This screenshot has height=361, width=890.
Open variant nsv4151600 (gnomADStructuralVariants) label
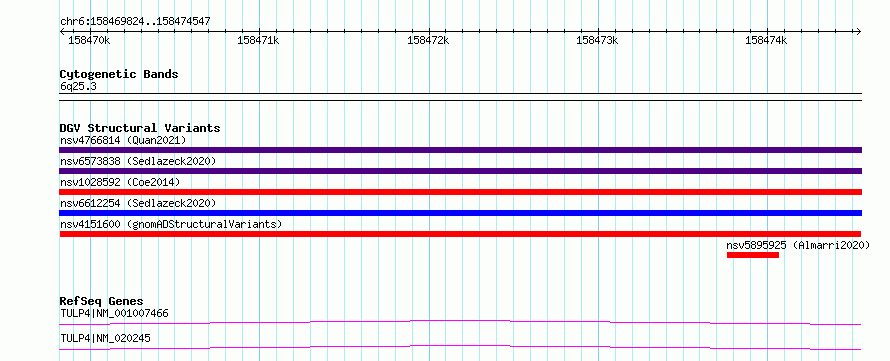click(171, 224)
